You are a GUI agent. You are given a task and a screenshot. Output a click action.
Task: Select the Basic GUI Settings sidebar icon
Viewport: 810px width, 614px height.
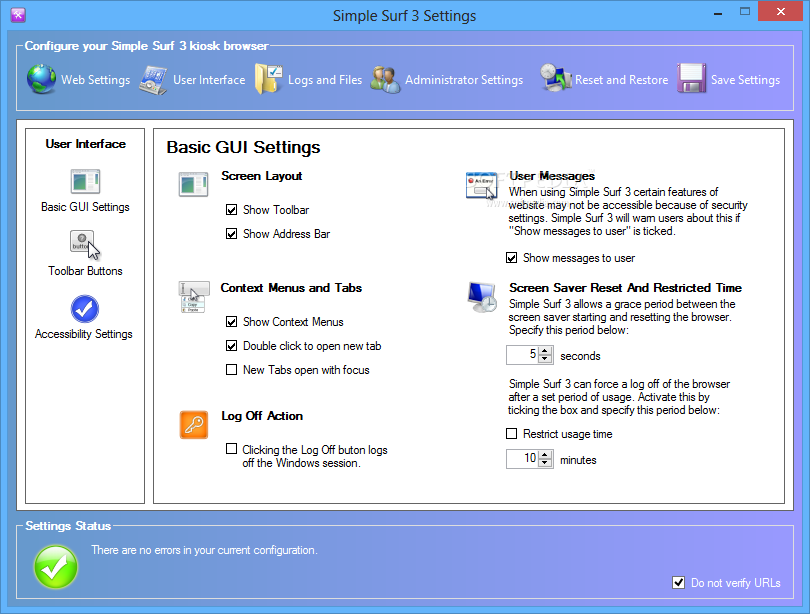(x=85, y=182)
